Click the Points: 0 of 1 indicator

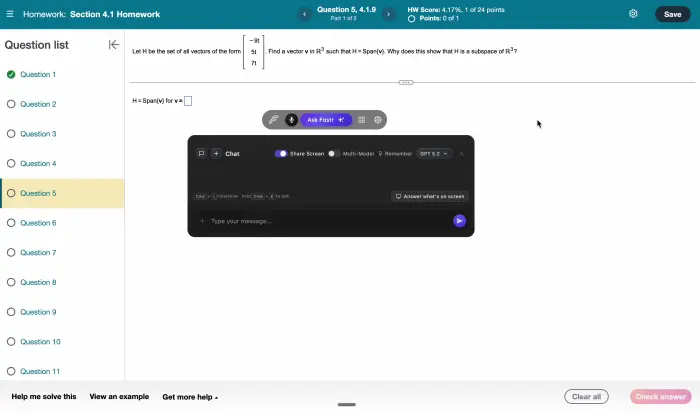tap(433, 18)
